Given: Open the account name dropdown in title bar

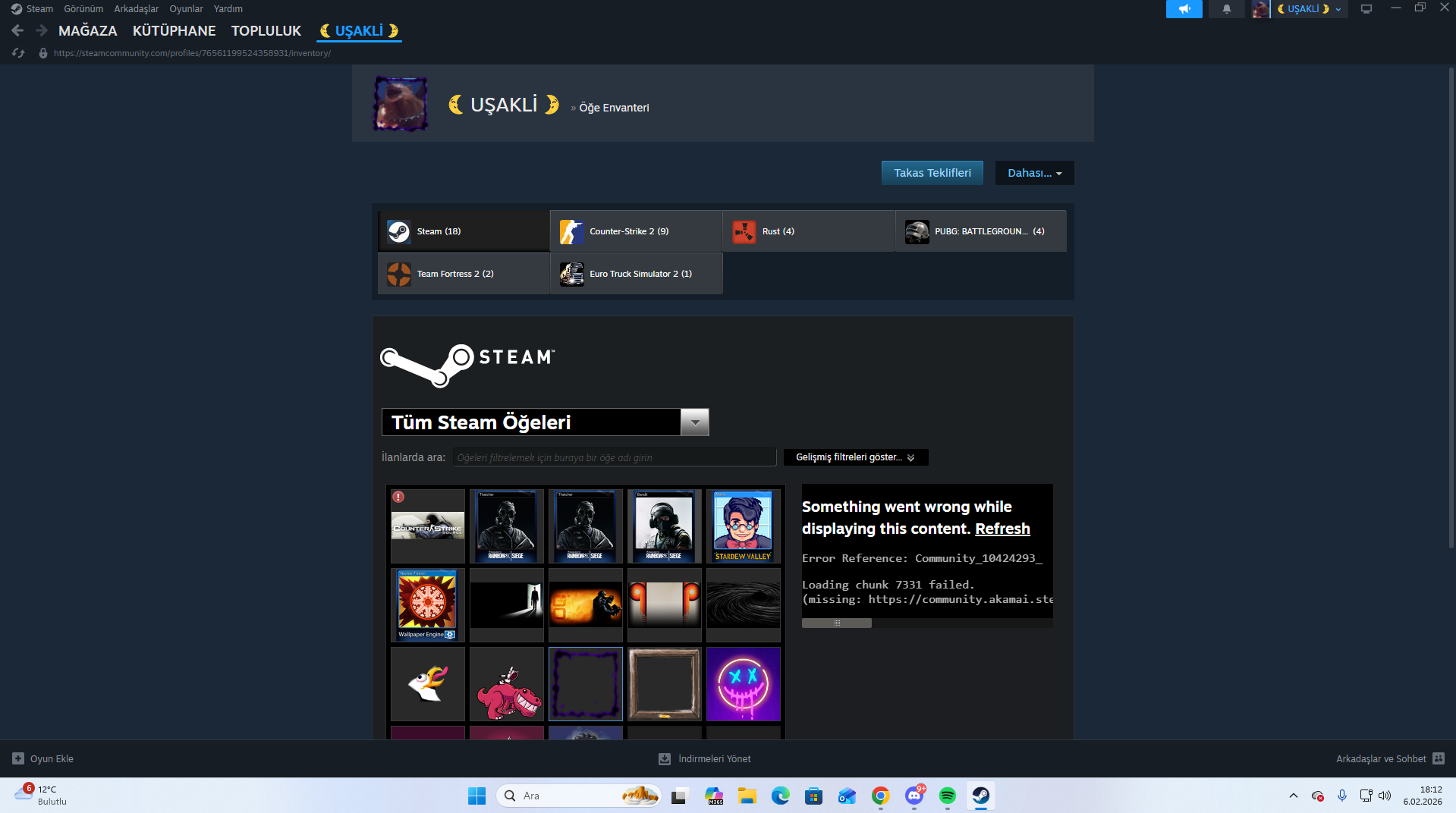Looking at the screenshot, I should point(1310,9).
